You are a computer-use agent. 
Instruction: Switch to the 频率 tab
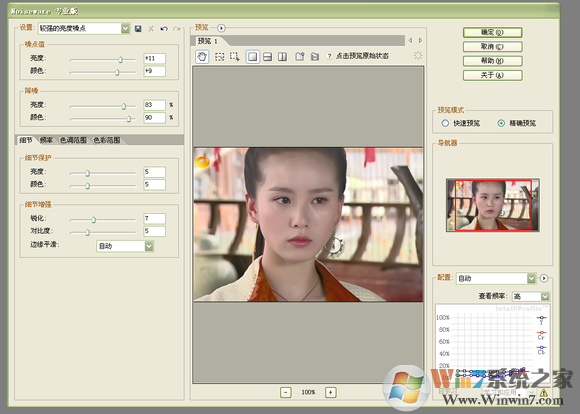[46, 140]
